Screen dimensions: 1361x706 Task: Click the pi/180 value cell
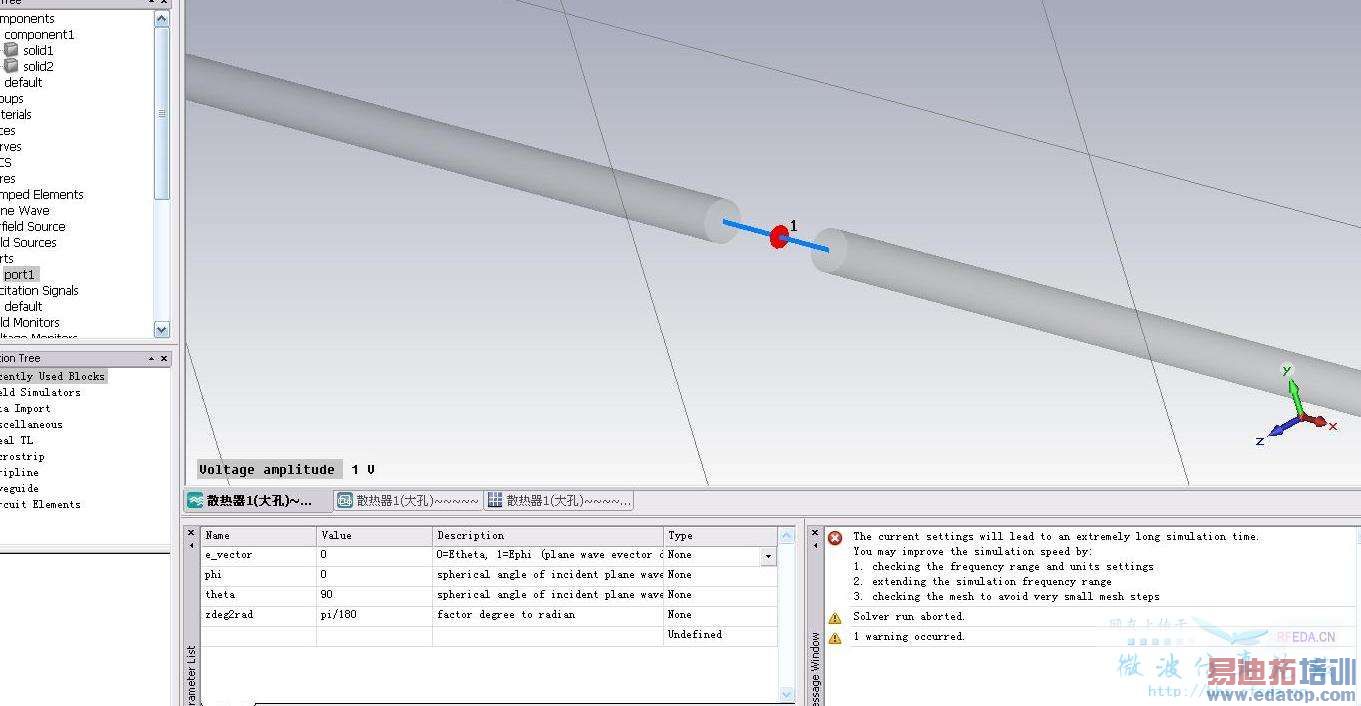pyautogui.click(x=375, y=615)
